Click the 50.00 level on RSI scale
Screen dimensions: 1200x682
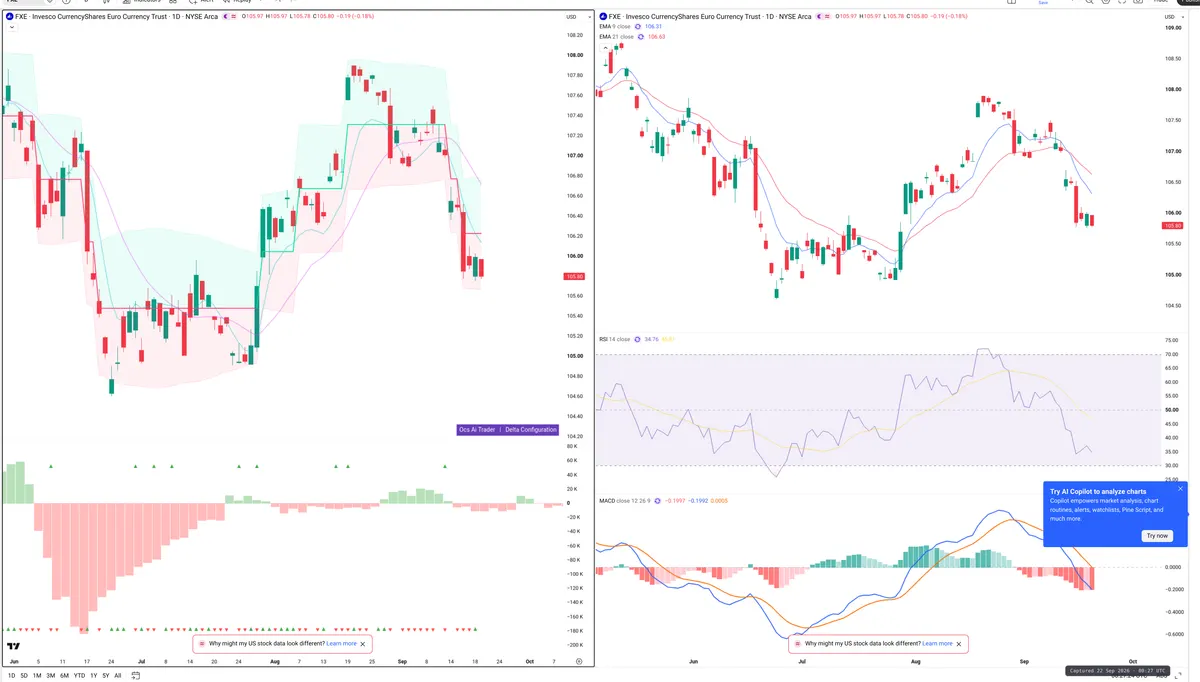tap(1172, 410)
